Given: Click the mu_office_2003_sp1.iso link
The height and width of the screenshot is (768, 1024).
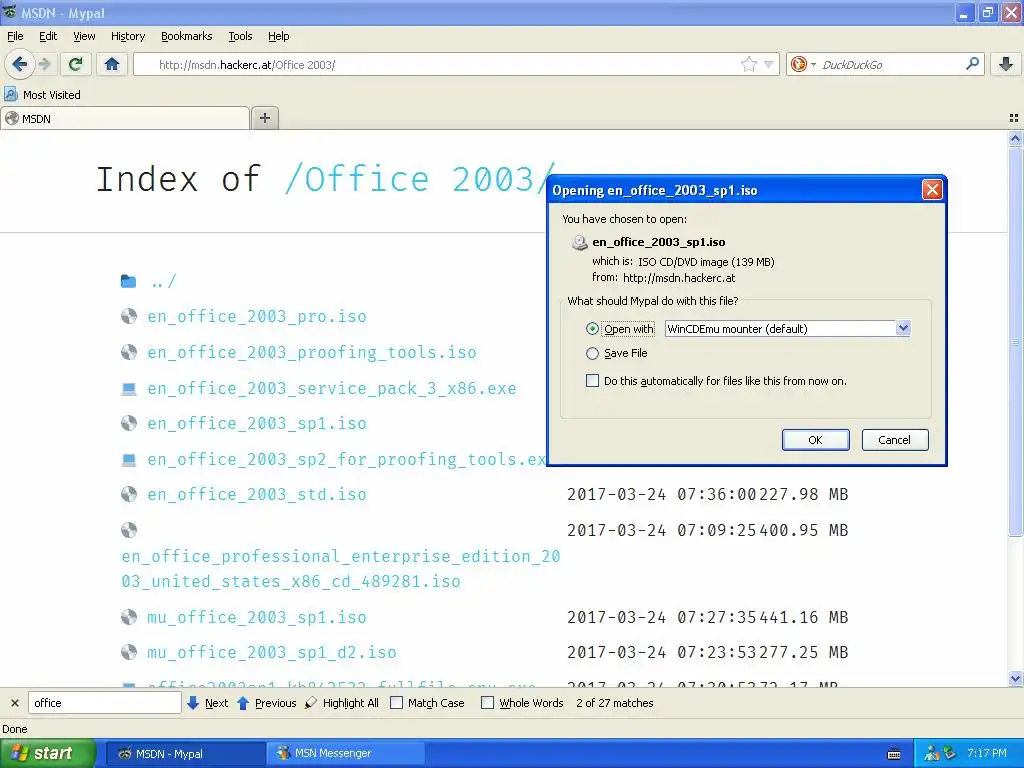Looking at the screenshot, I should pyautogui.click(x=257, y=617).
